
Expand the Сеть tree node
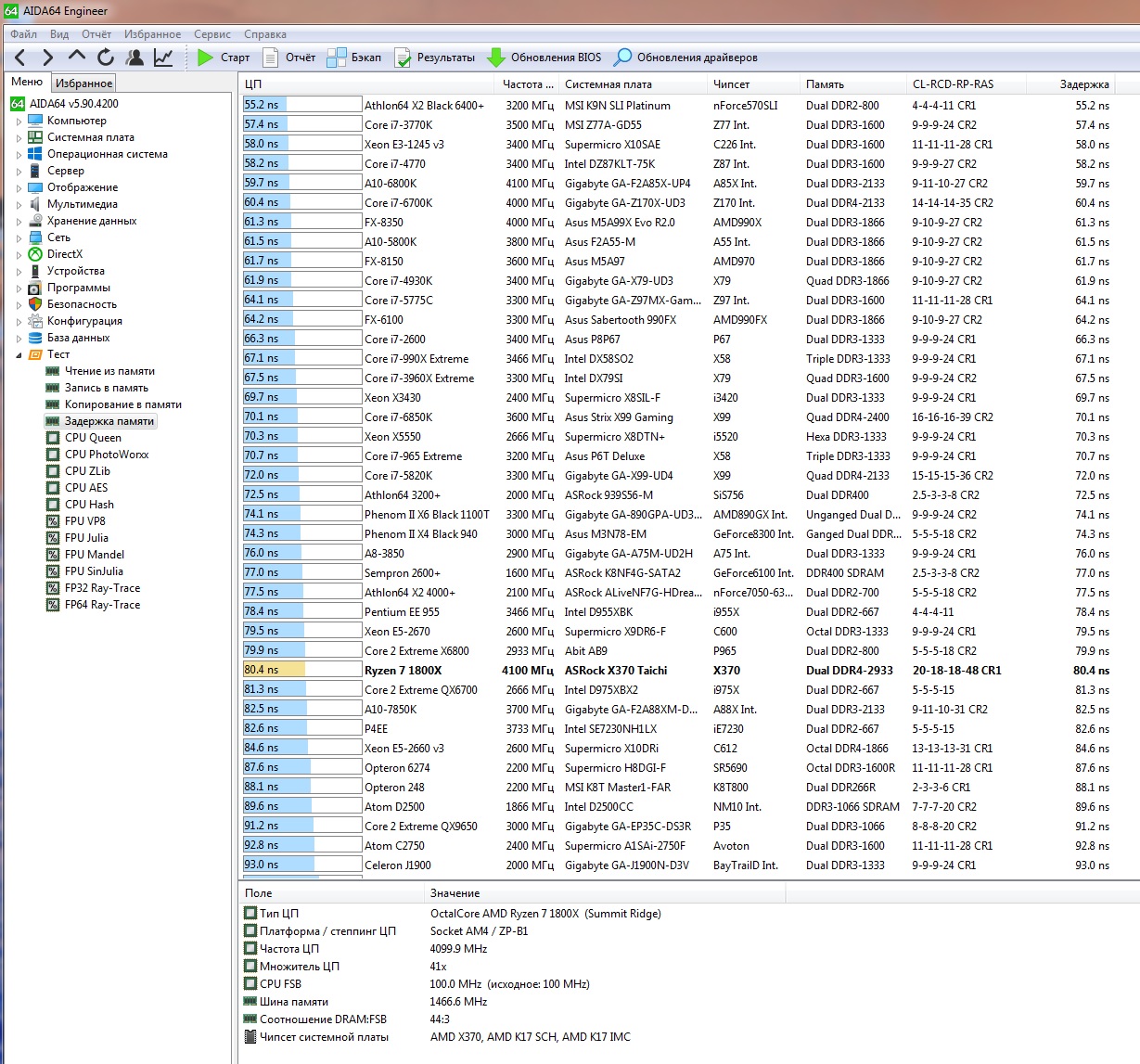(19, 237)
